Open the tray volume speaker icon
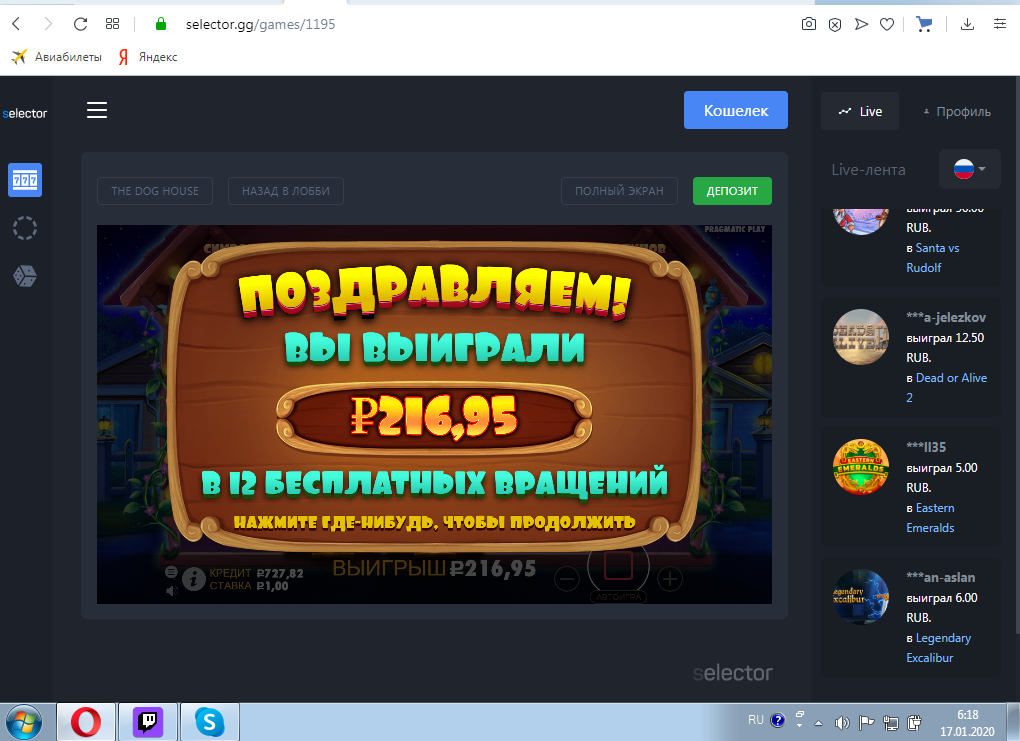Viewport: 1020px width, 741px height. click(x=842, y=722)
